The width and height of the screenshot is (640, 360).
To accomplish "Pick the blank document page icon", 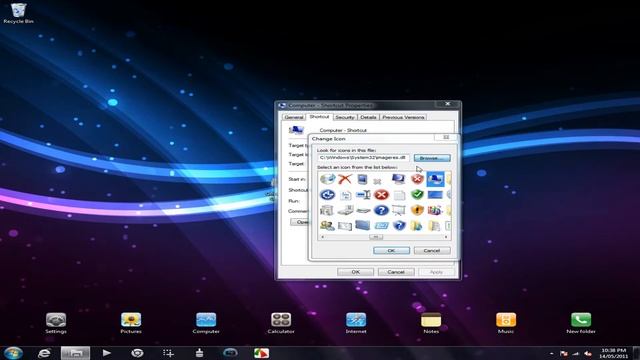I will tap(399, 195).
